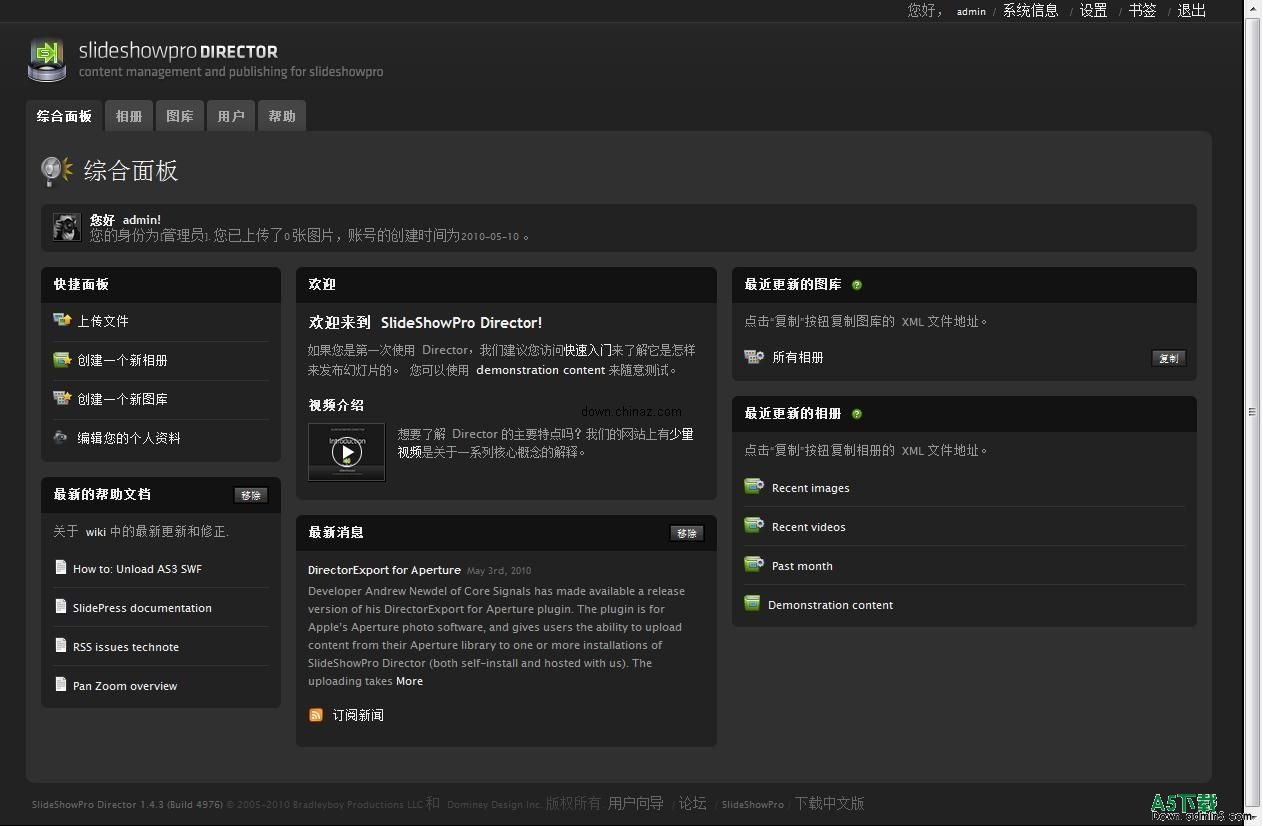The image size is (1263, 826).
Task: Click the wiki link in help documents panel
Action: (x=95, y=532)
